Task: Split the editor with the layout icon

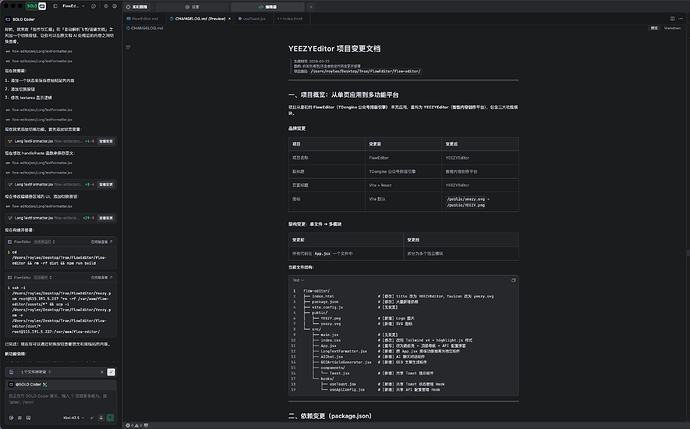Action: click(672, 18)
